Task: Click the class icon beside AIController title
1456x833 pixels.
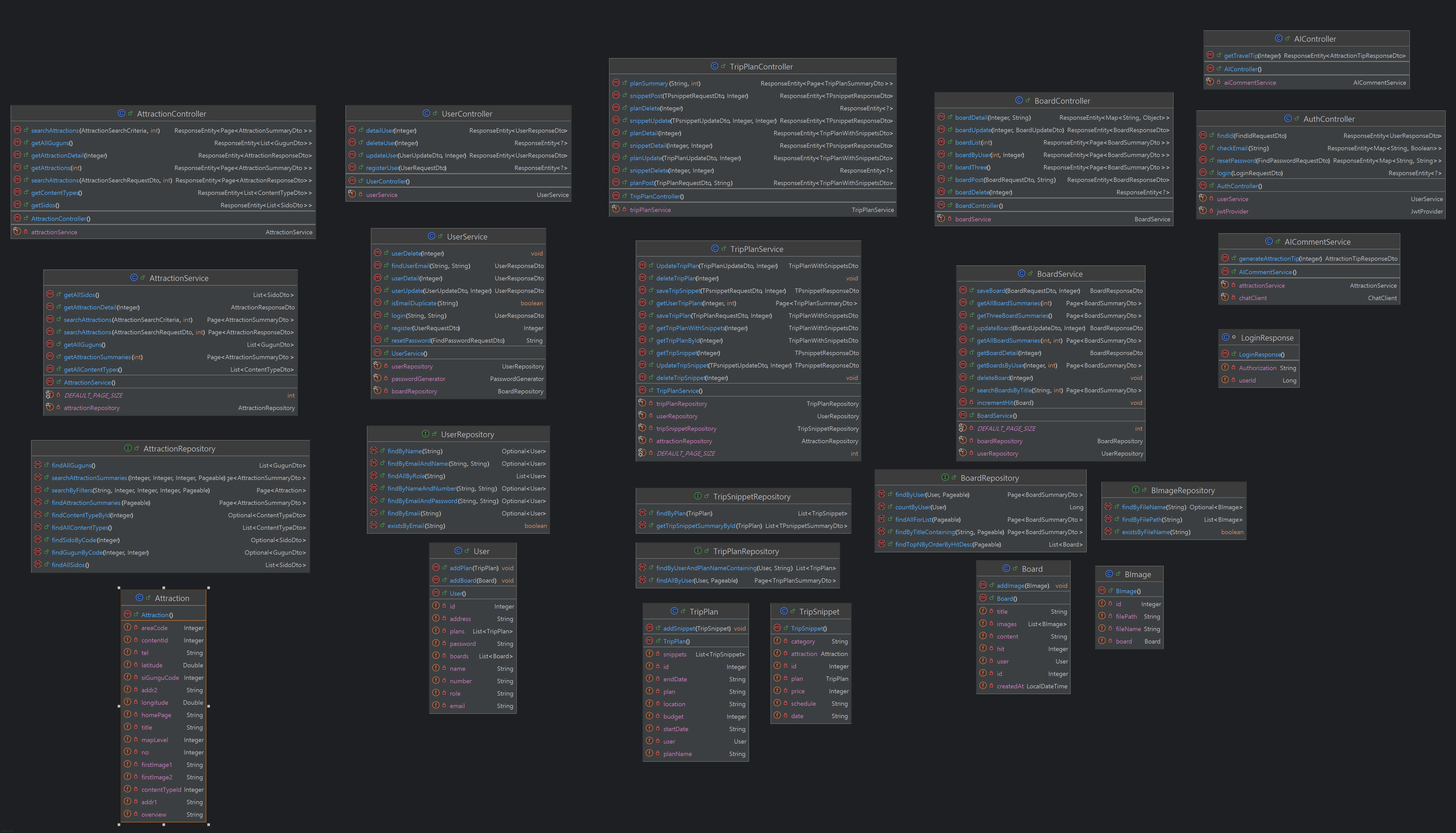Action: pos(1279,38)
